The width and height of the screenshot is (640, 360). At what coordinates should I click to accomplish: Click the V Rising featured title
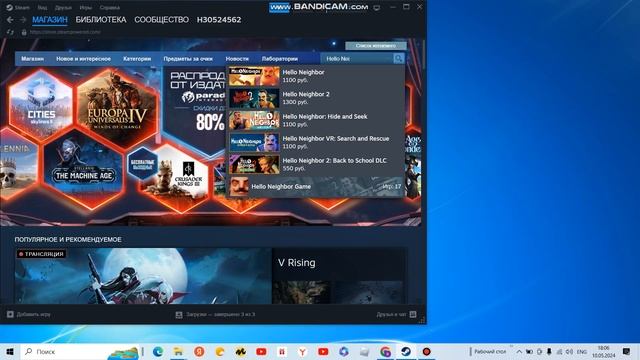[x=297, y=262]
